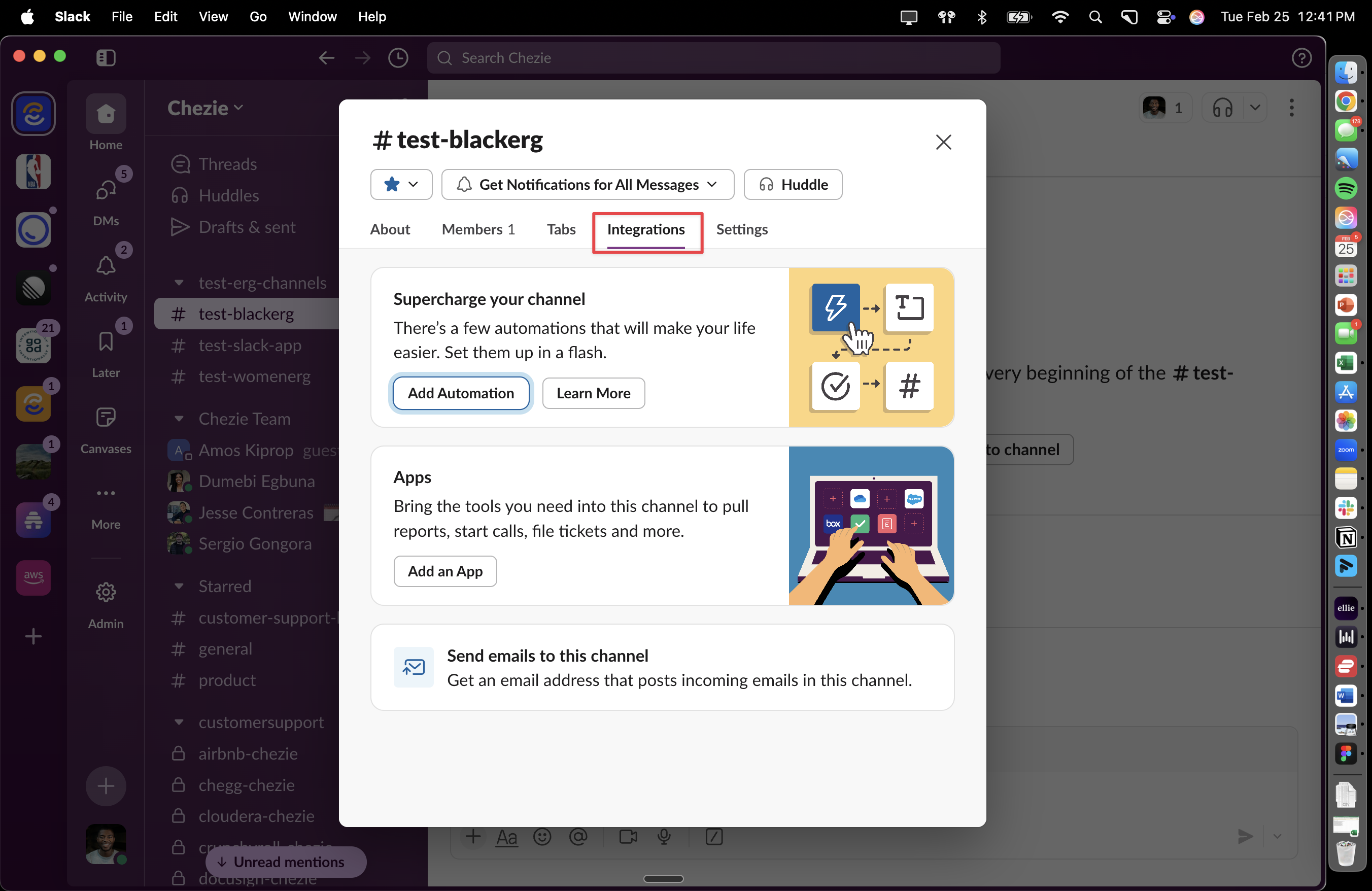Click the History clock icon
The height and width of the screenshot is (891, 1372).
(398, 58)
